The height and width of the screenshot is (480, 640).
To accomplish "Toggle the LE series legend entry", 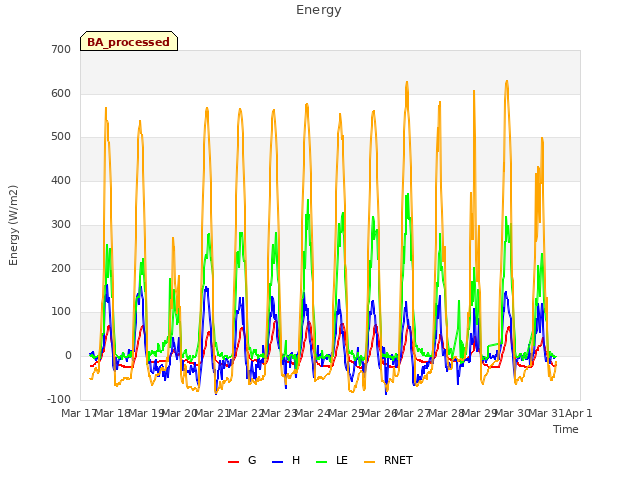I will point(332,460).
